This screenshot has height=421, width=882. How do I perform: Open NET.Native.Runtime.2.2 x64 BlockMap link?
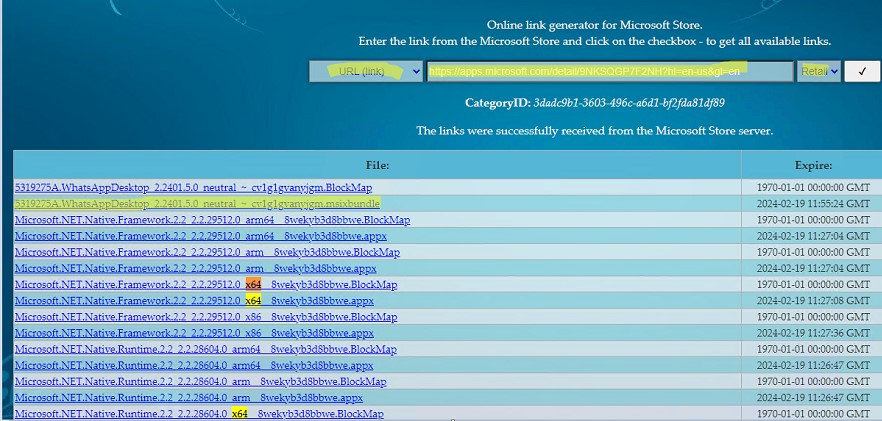click(199, 414)
